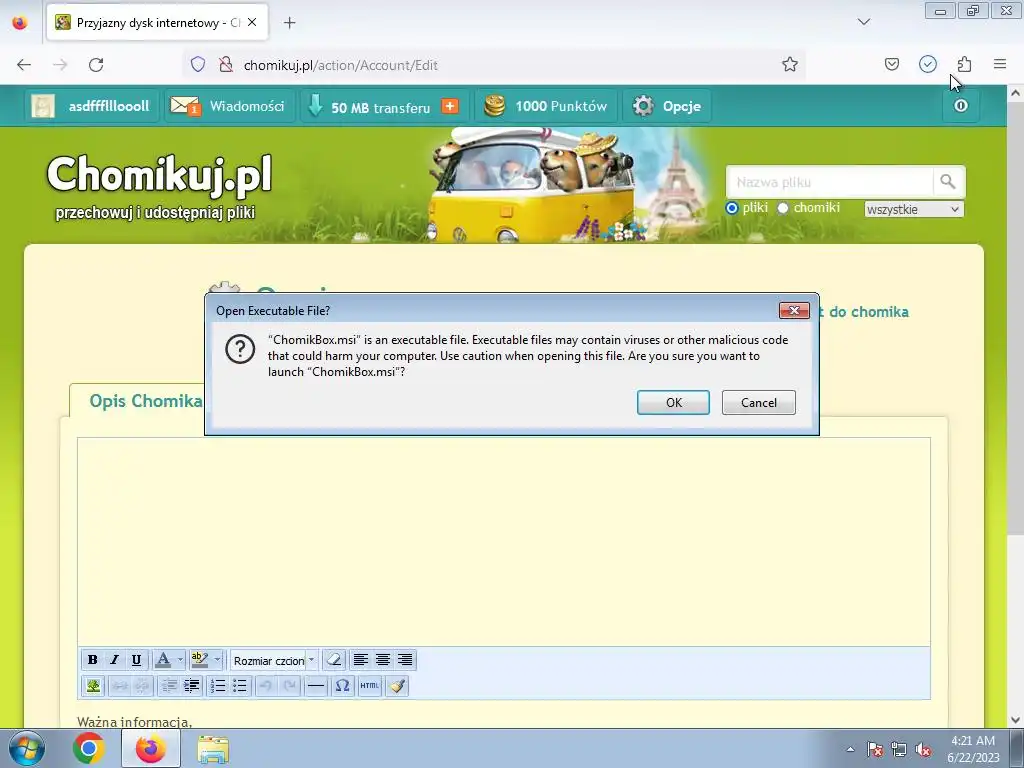
Task: Center align text in editor
Action: point(383,660)
